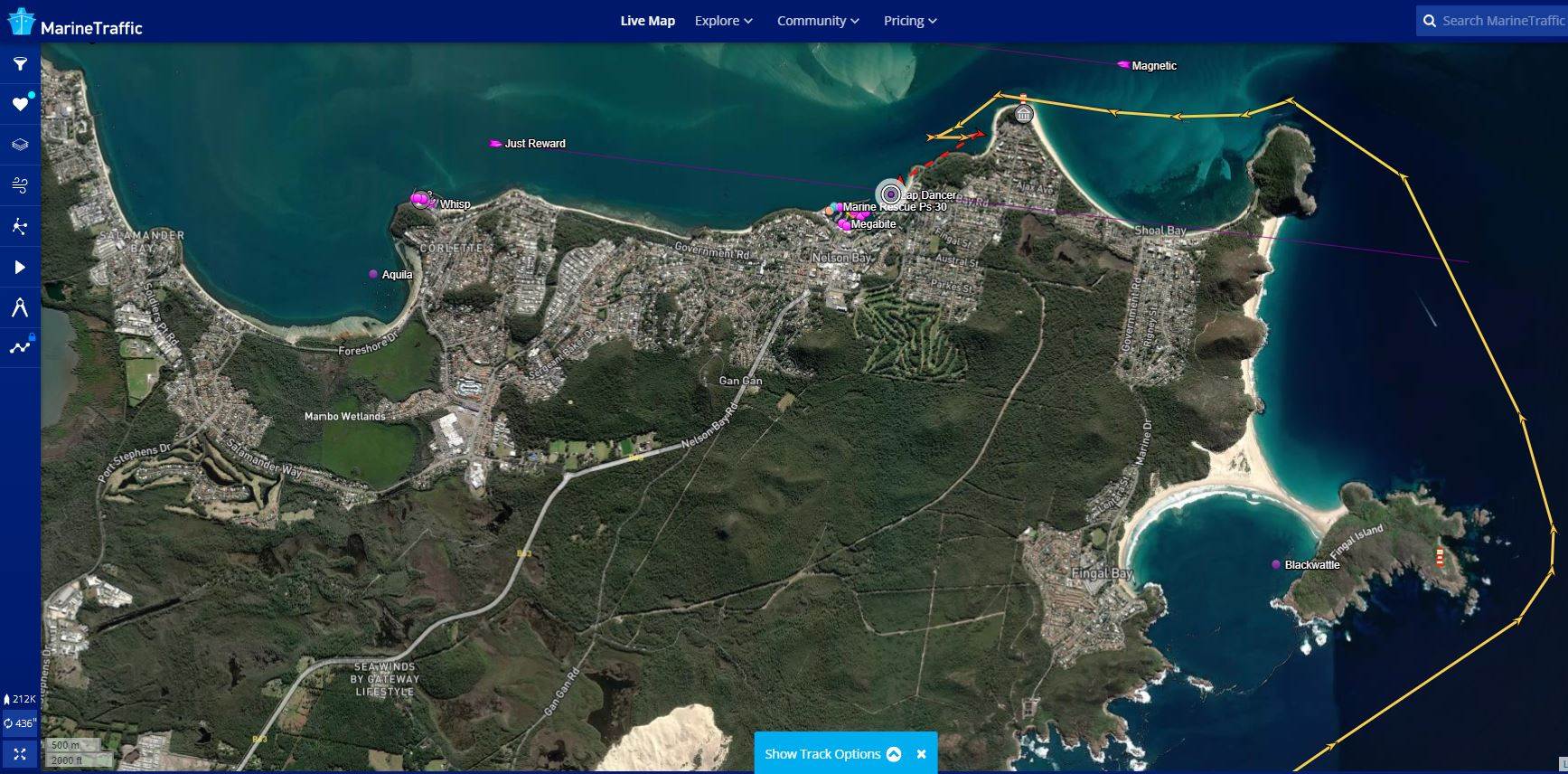Viewport: 1568px width, 774px height.
Task: Toggle full screen map view
Action: click(20, 753)
